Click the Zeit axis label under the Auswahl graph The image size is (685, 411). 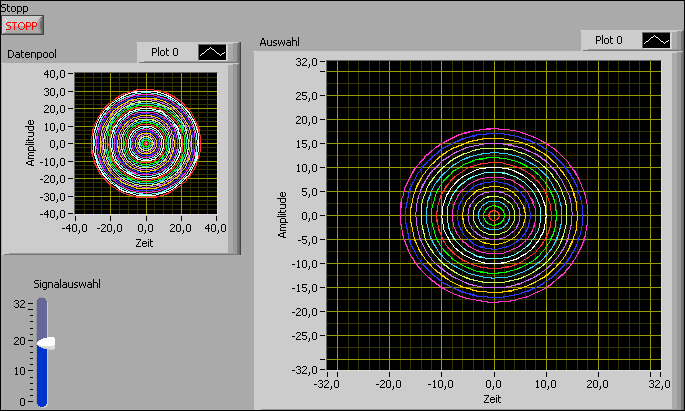coord(493,398)
